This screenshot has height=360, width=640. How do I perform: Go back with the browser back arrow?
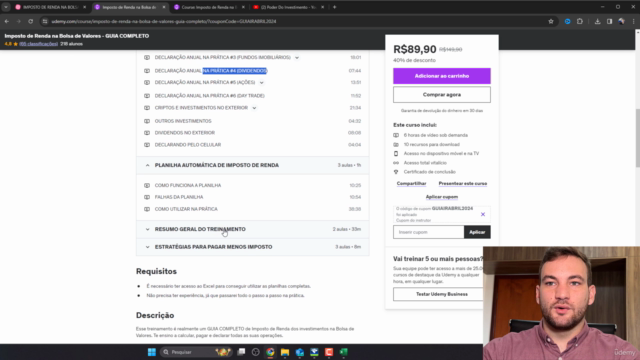[7, 21]
